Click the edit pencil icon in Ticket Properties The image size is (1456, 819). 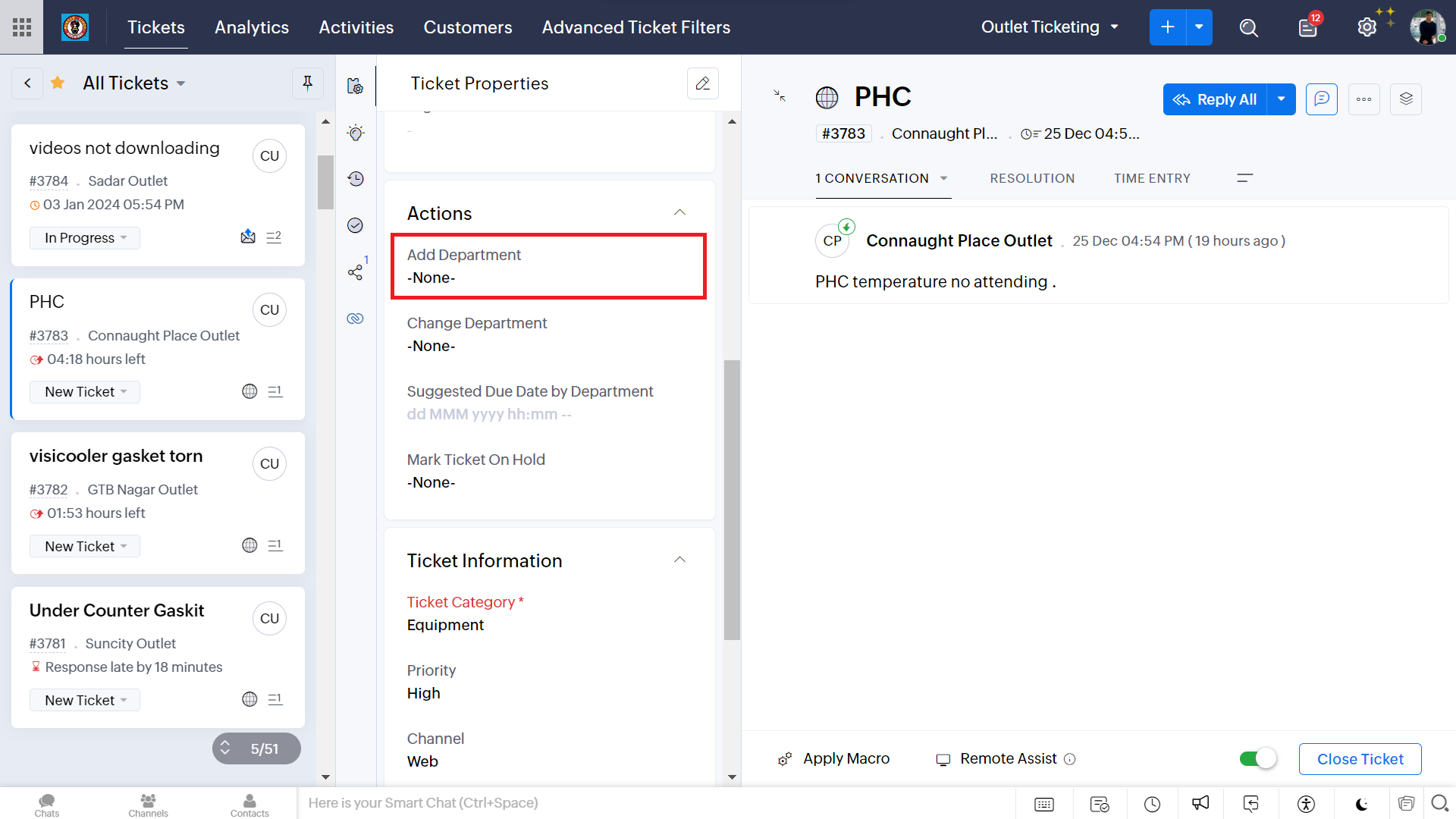[x=702, y=83]
